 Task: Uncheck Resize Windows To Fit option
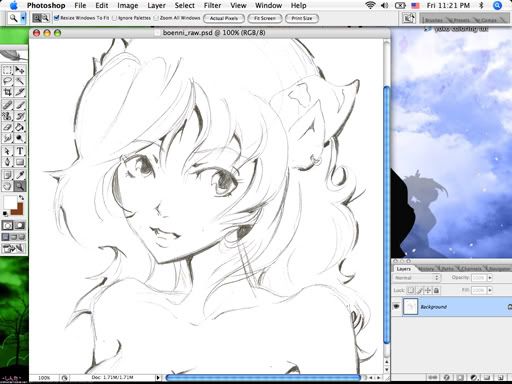pyautogui.click(x=56, y=18)
